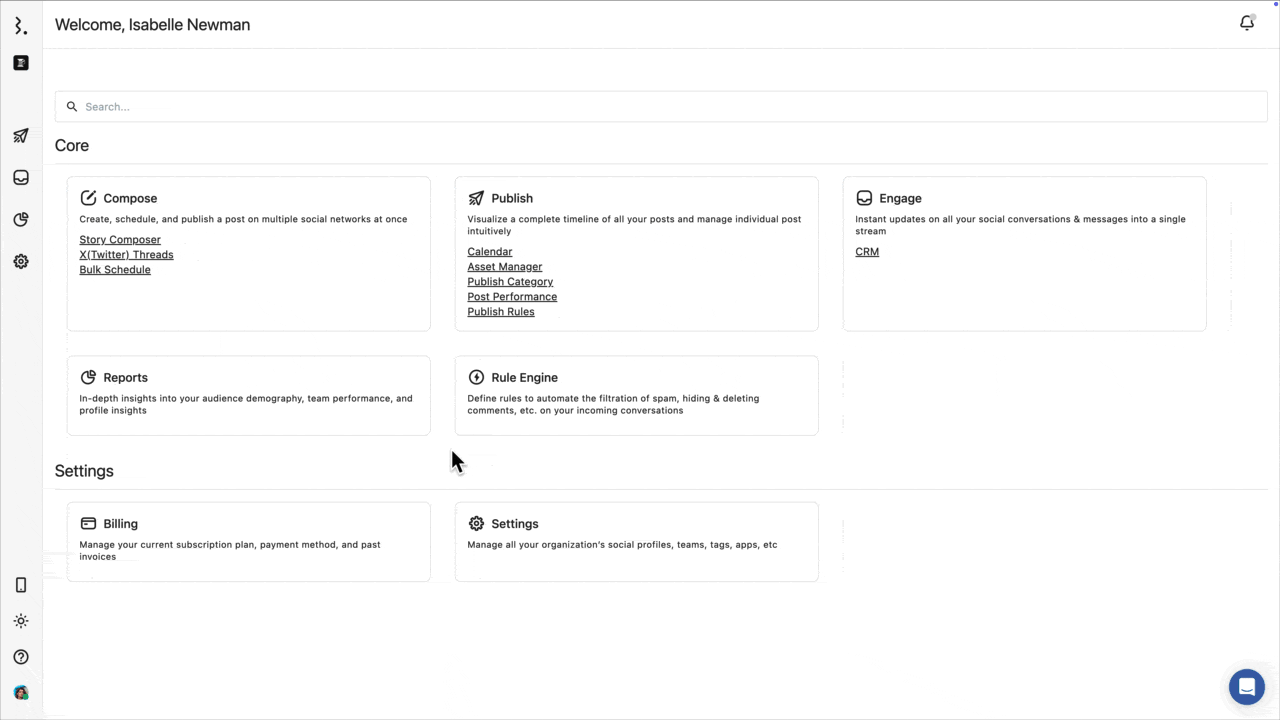Open the chat support bubble
Viewport: 1280px width, 720px height.
[1246, 687]
